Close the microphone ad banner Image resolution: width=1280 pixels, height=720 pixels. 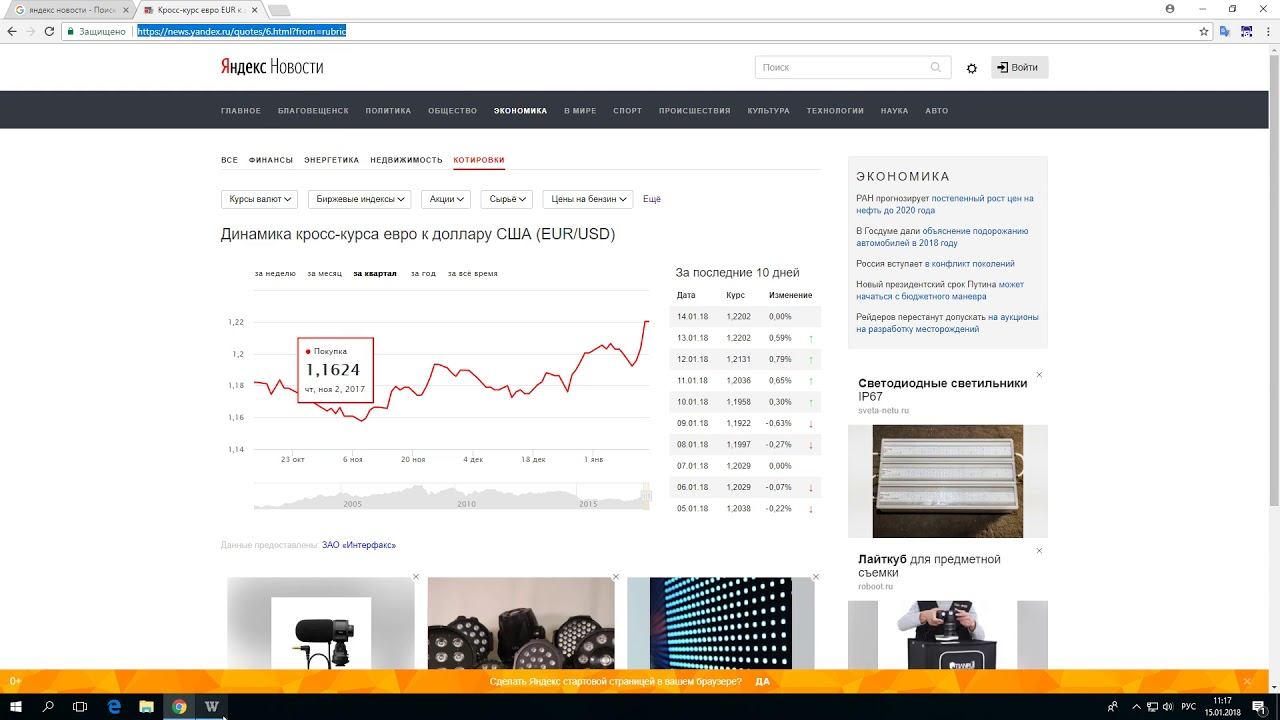416,577
